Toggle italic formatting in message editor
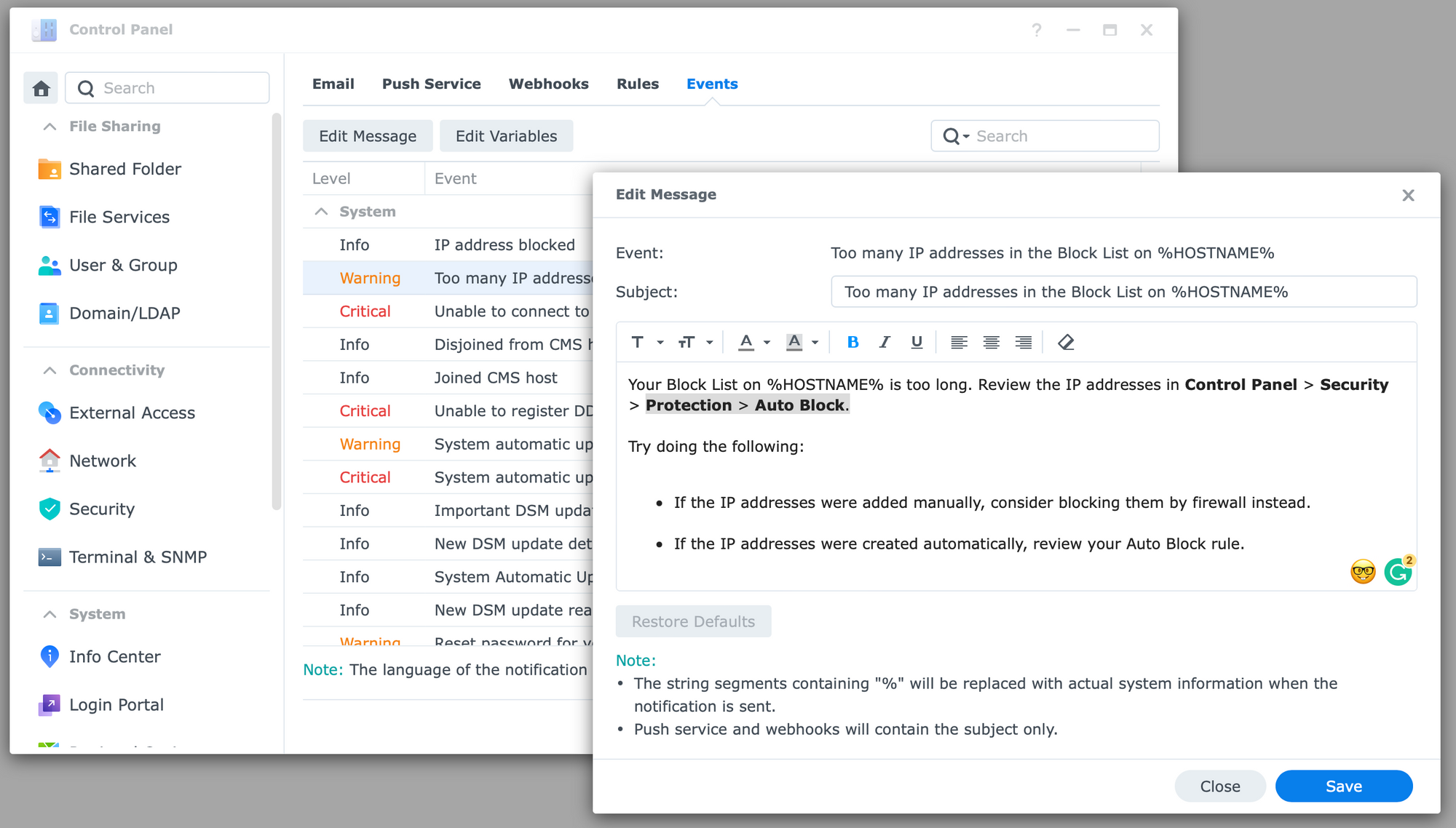Image resolution: width=1456 pixels, height=828 pixels. click(885, 342)
